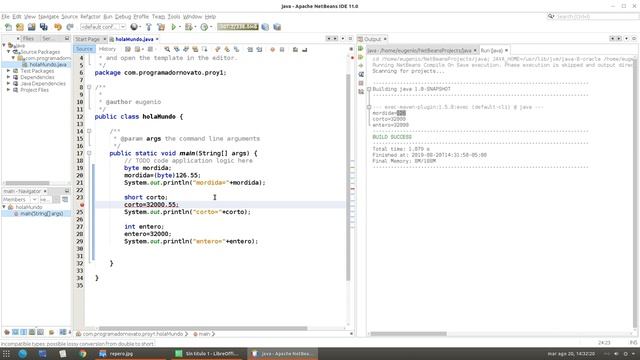This screenshot has height=360, width=640.
Task: Click the New Project toolbar icon
Action: coord(20,27)
